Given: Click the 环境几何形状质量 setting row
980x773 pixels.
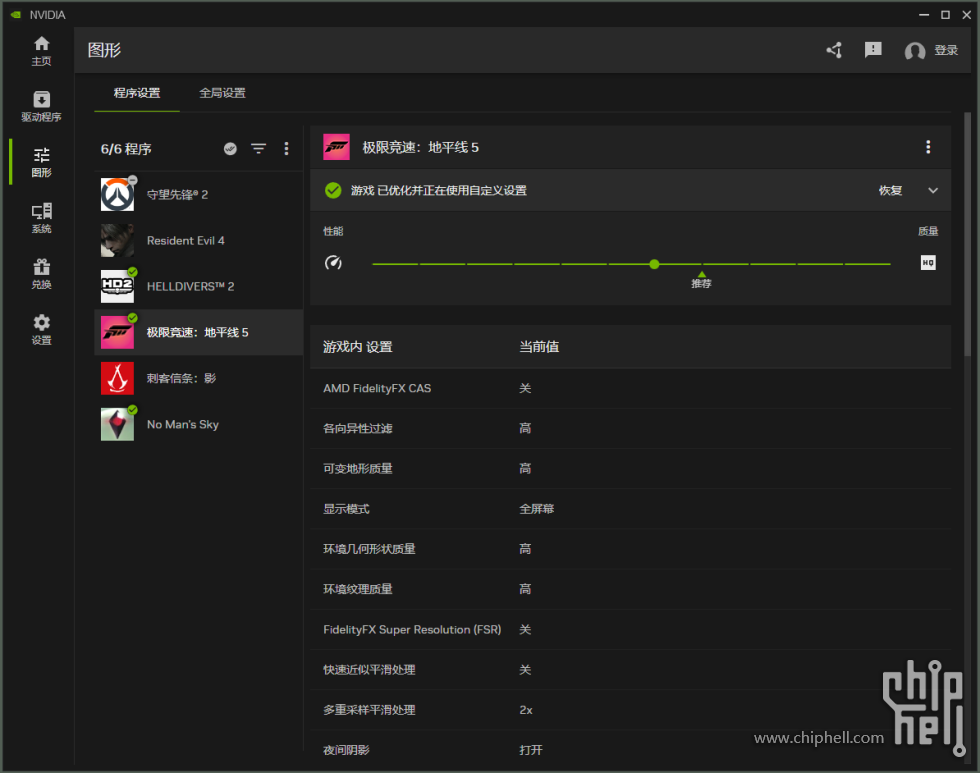Looking at the screenshot, I should click(630, 549).
